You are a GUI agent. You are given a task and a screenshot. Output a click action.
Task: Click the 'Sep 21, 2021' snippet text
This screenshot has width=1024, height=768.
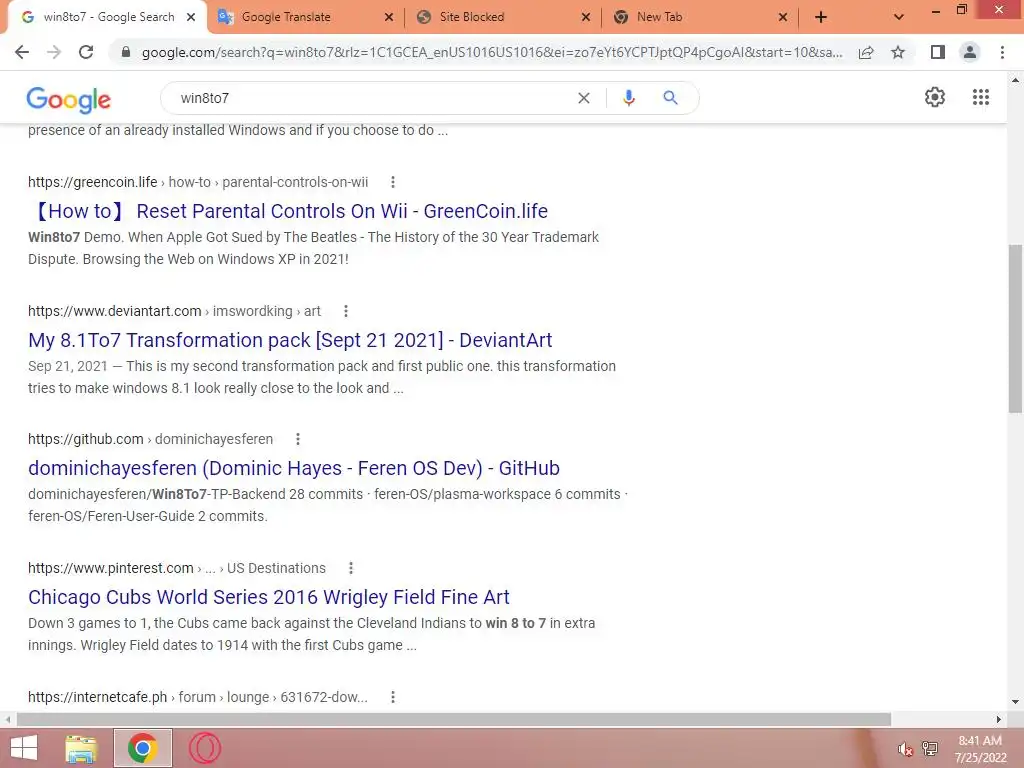tap(68, 366)
